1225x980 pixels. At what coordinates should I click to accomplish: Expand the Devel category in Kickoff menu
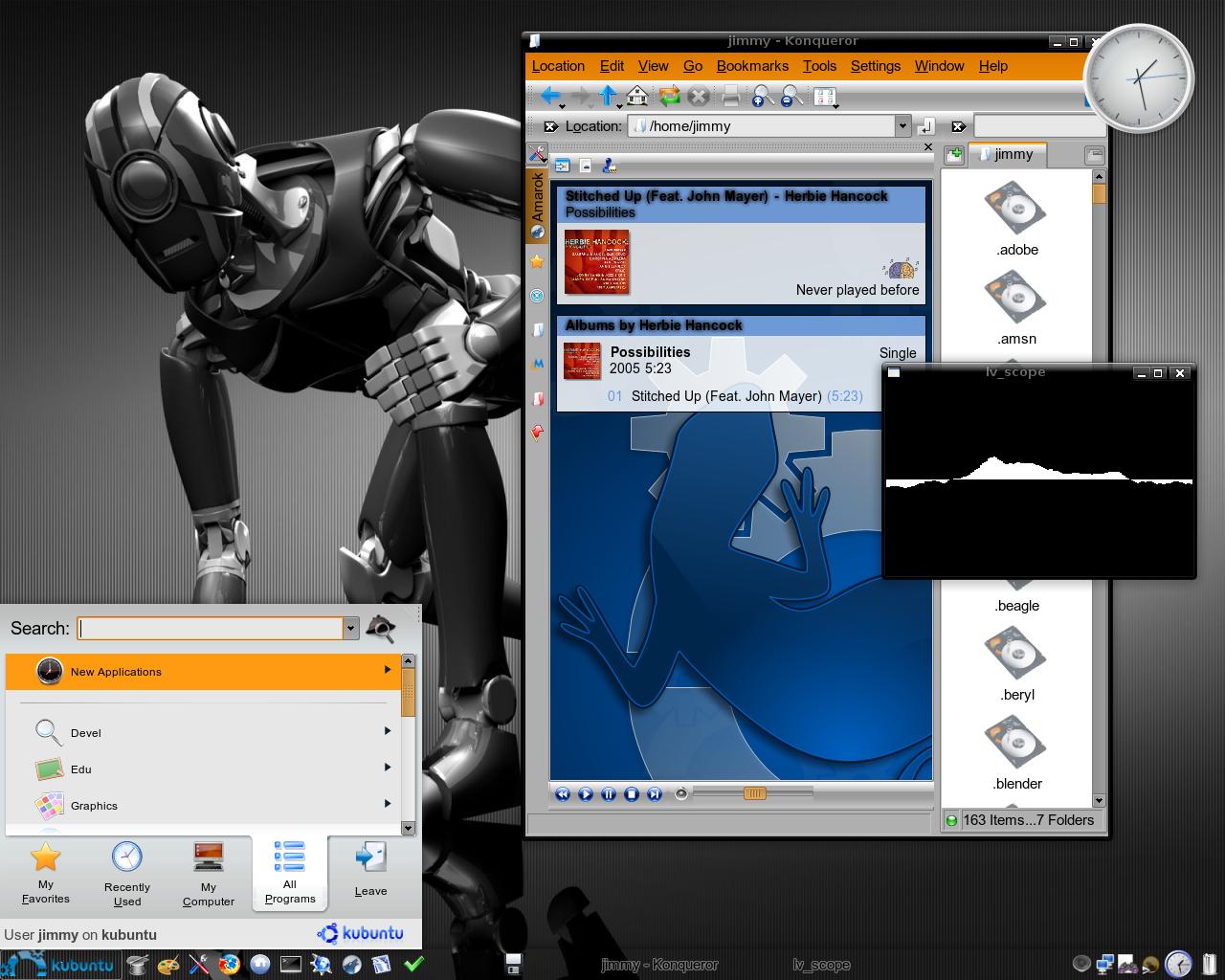tap(202, 732)
